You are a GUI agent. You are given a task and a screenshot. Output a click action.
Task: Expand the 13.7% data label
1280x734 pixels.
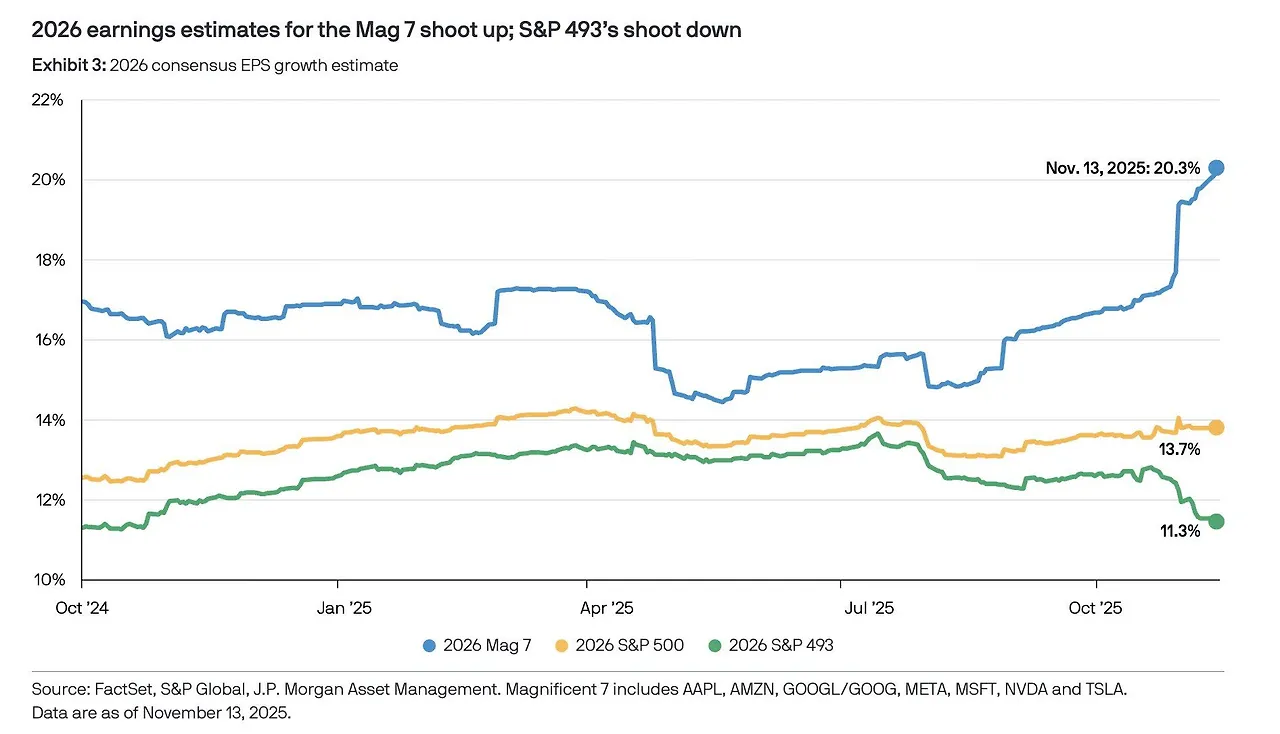tap(1180, 450)
